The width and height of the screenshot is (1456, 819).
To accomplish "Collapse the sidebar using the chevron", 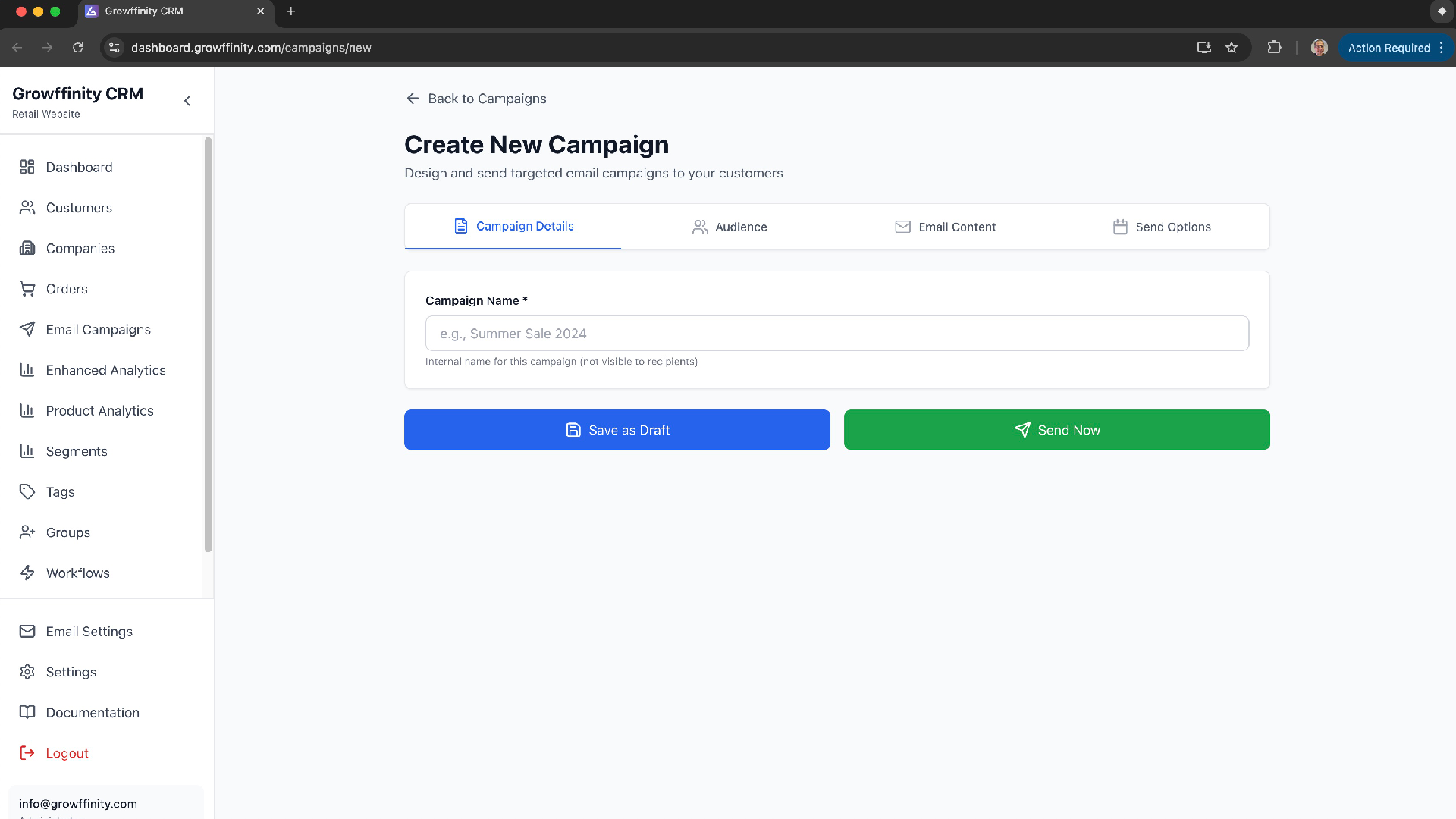I will [x=187, y=100].
